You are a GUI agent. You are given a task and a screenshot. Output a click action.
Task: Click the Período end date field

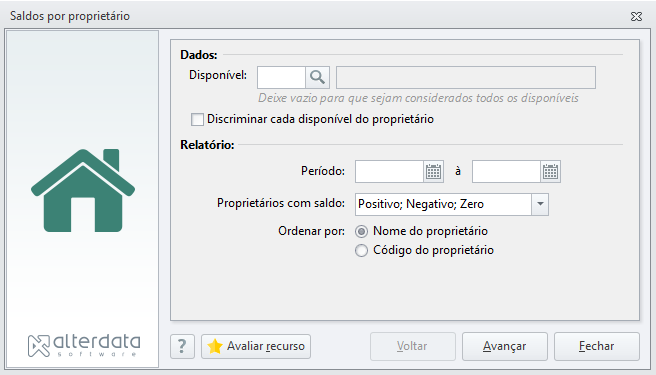click(x=506, y=172)
